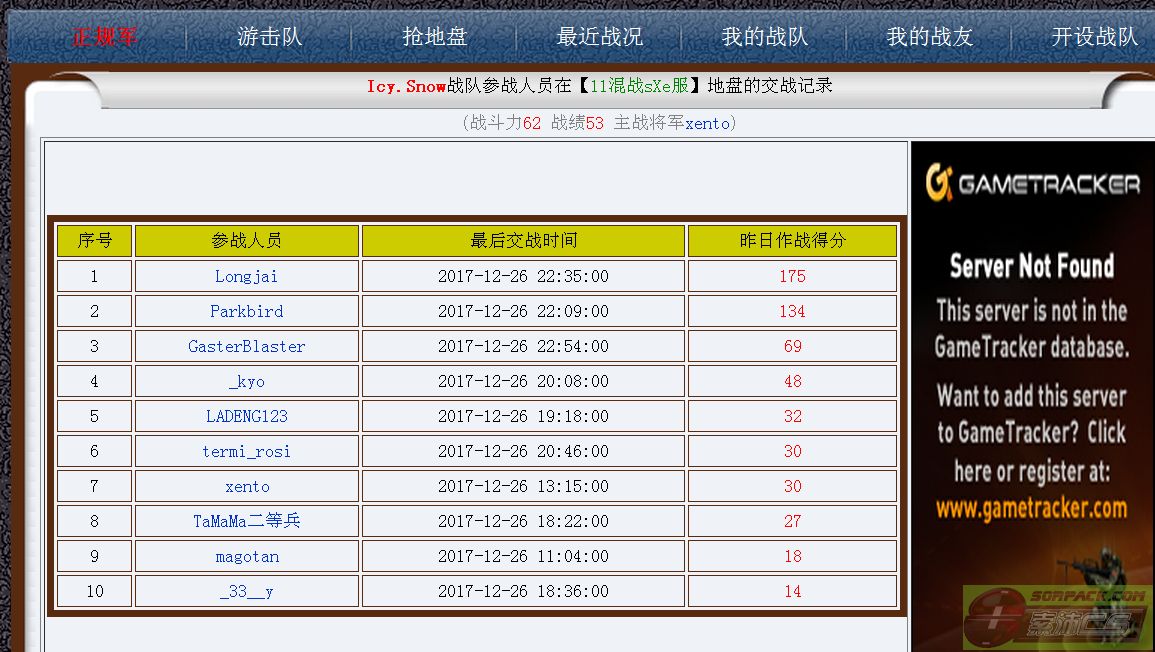This screenshot has height=652, width=1155.
Task: Click the 序号 column header
Action: (95, 241)
